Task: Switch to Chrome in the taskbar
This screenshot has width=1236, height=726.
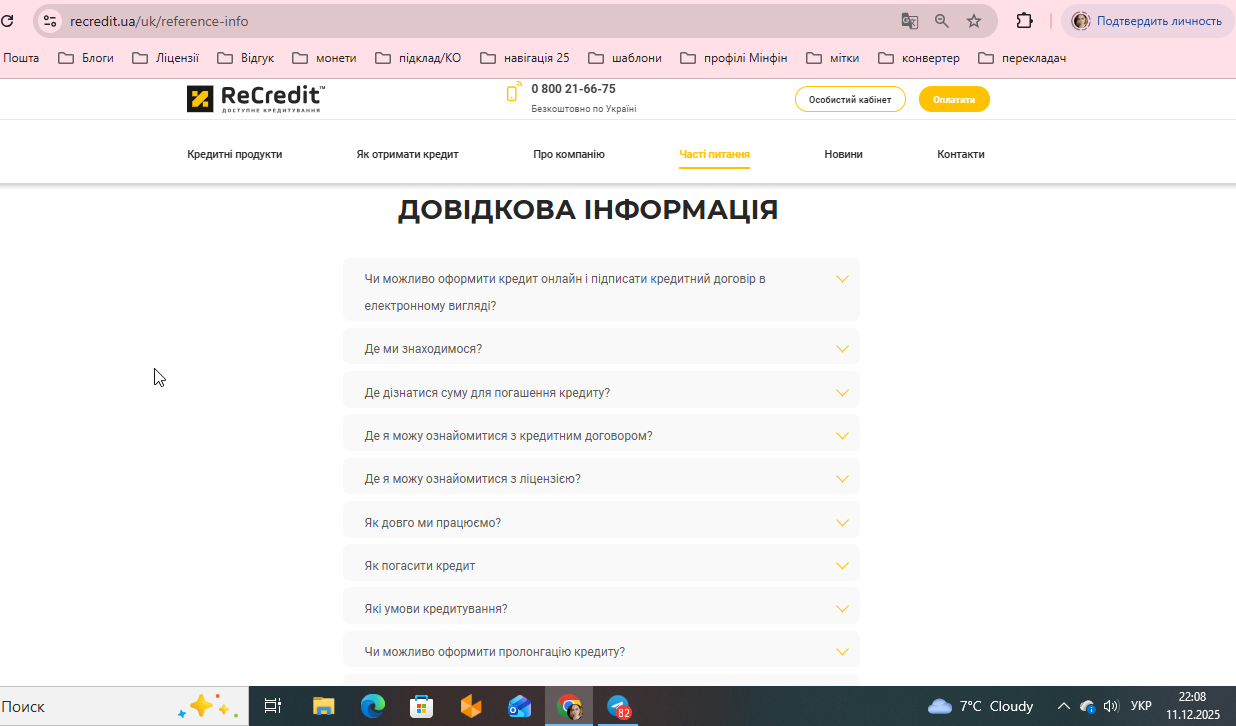Action: coord(569,707)
